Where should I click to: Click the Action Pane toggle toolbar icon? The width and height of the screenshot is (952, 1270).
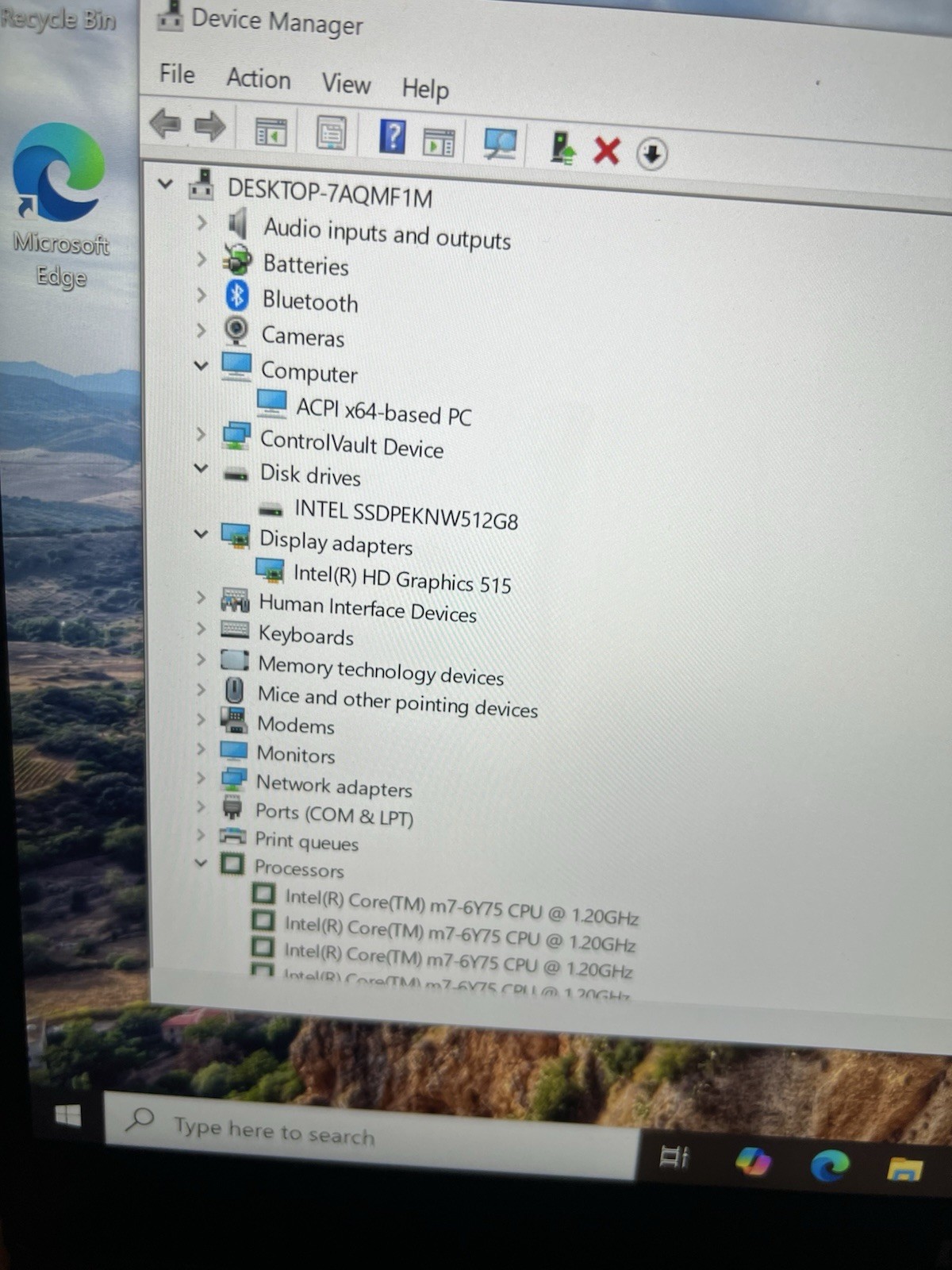coord(439,141)
